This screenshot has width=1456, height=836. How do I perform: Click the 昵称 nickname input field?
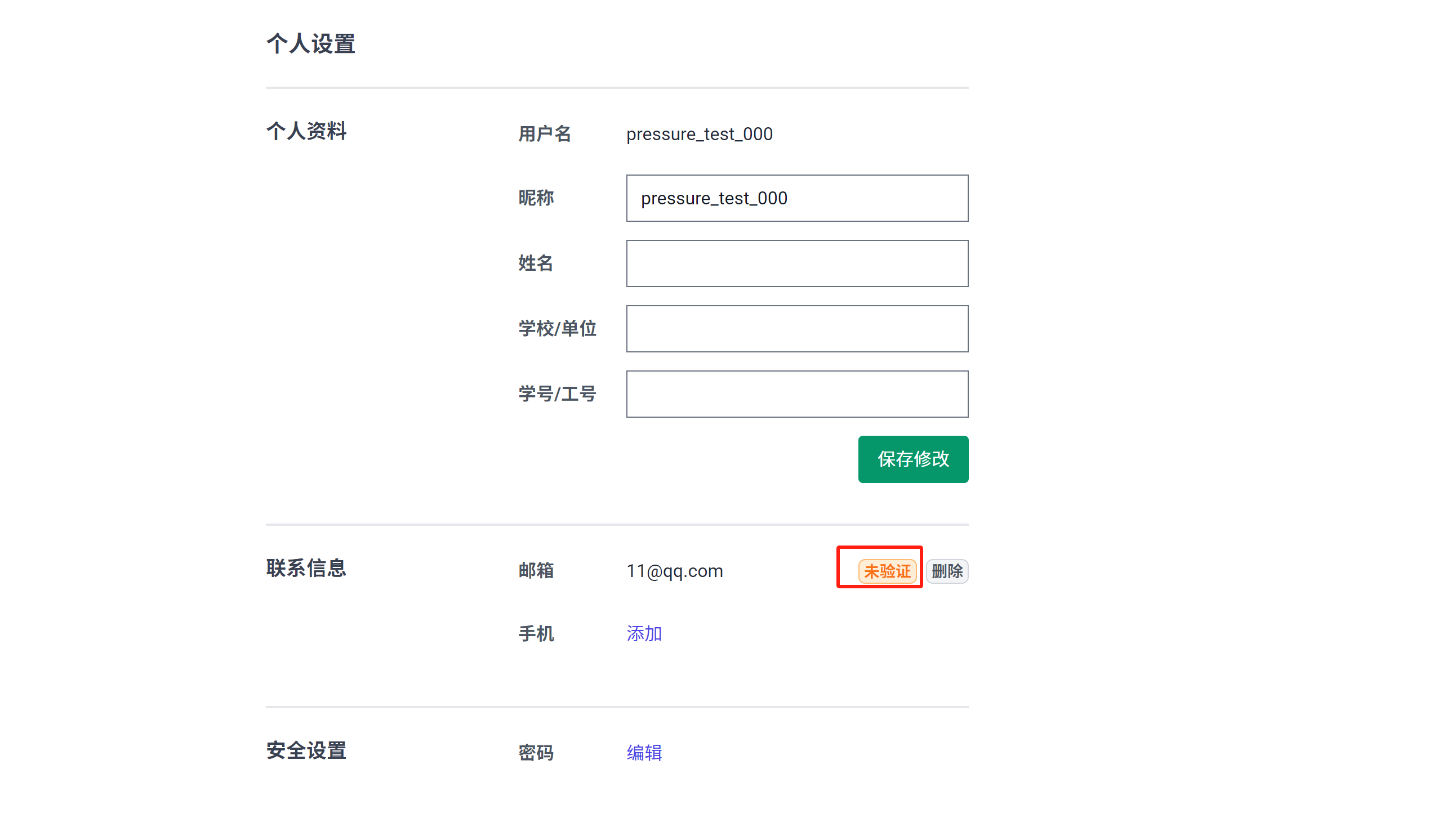[796, 198]
